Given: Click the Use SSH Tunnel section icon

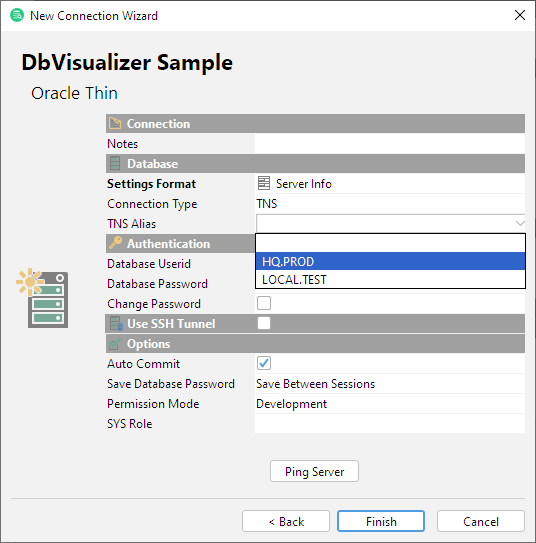Looking at the screenshot, I should [116, 323].
